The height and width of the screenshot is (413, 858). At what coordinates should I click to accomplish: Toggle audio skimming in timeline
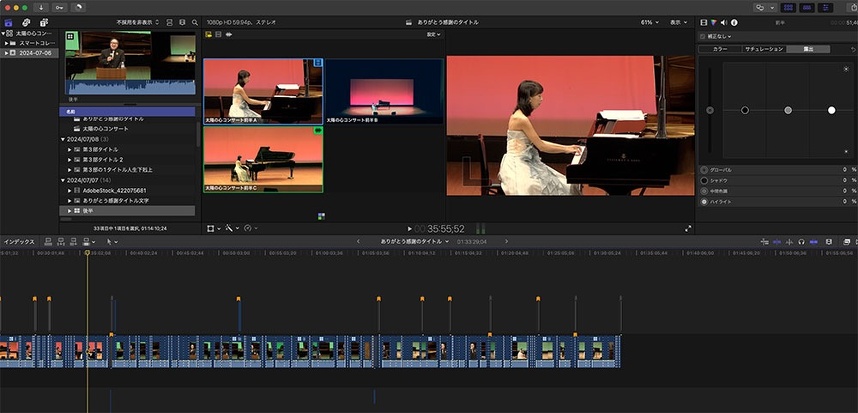point(789,241)
